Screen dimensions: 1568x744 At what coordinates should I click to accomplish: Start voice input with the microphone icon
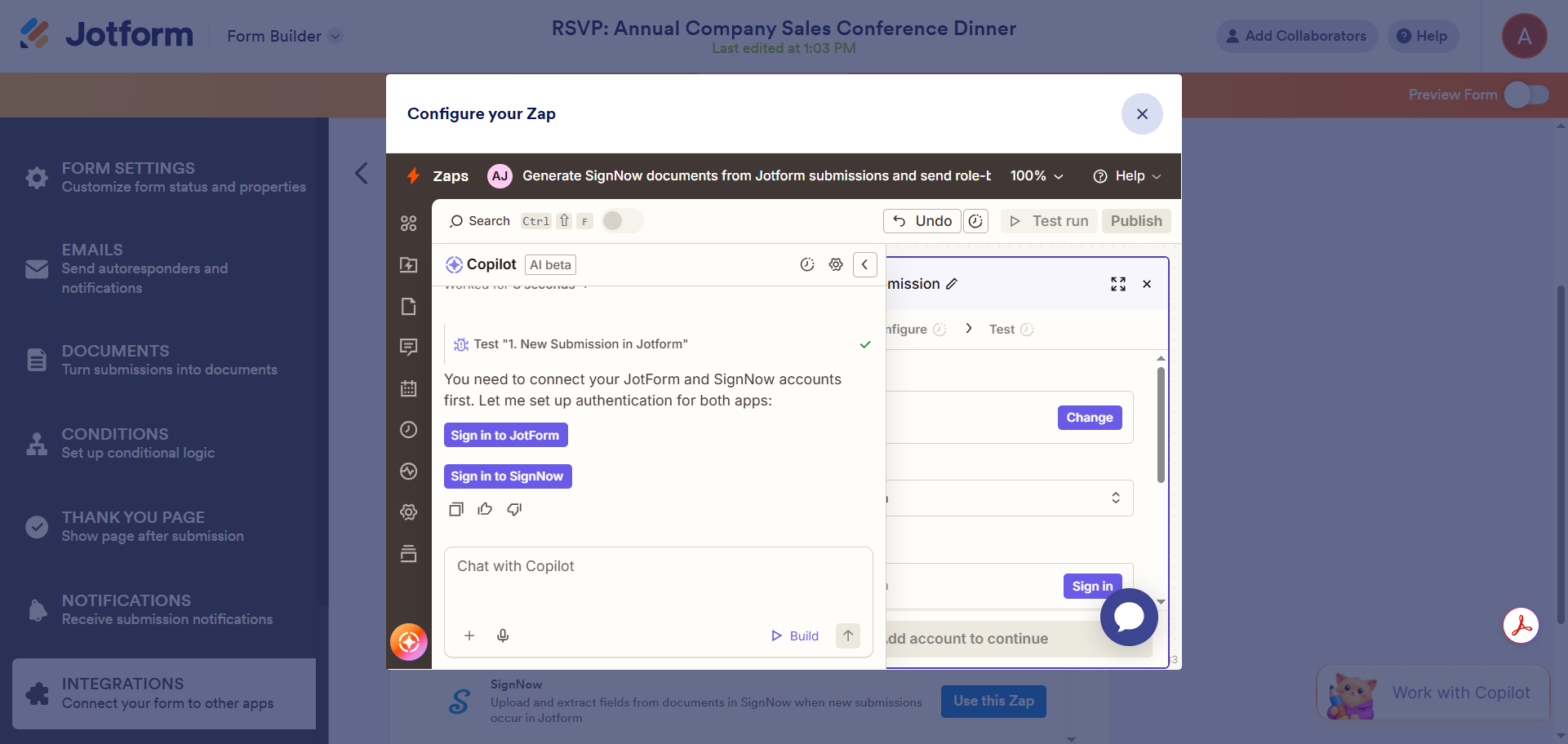503,635
